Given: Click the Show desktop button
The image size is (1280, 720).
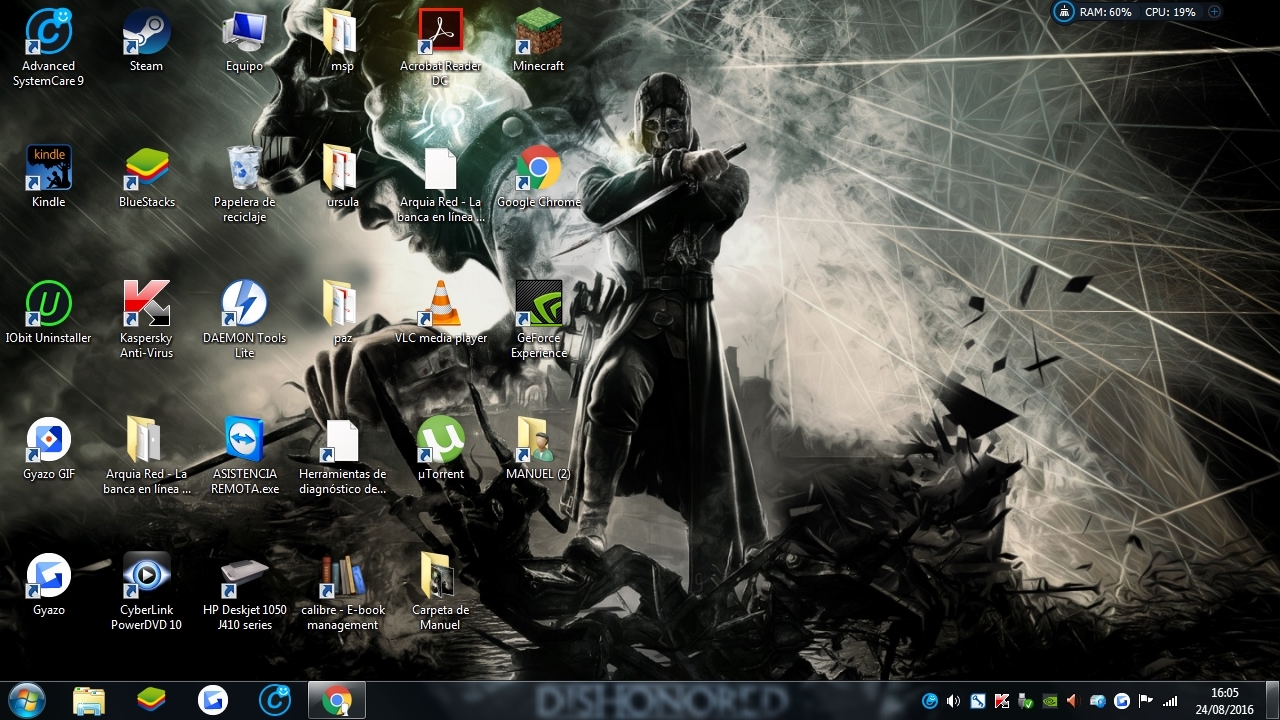Looking at the screenshot, I should pos(1271,700).
